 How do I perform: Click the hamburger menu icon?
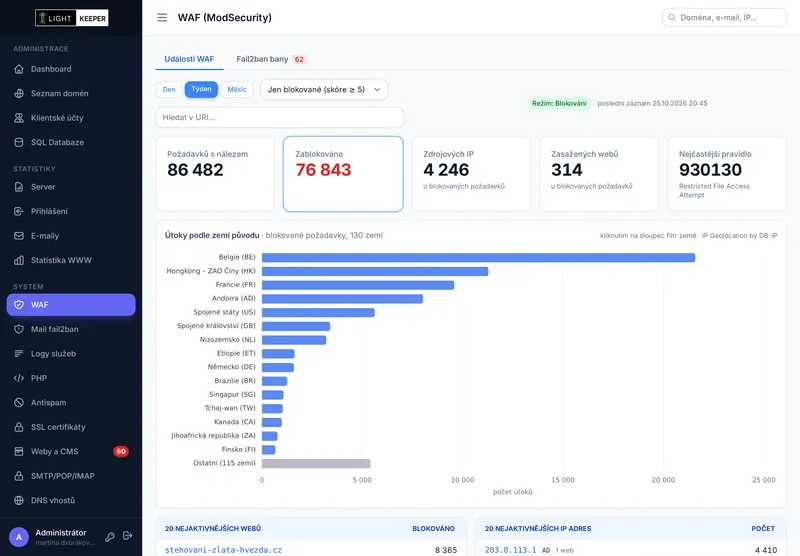click(x=162, y=18)
